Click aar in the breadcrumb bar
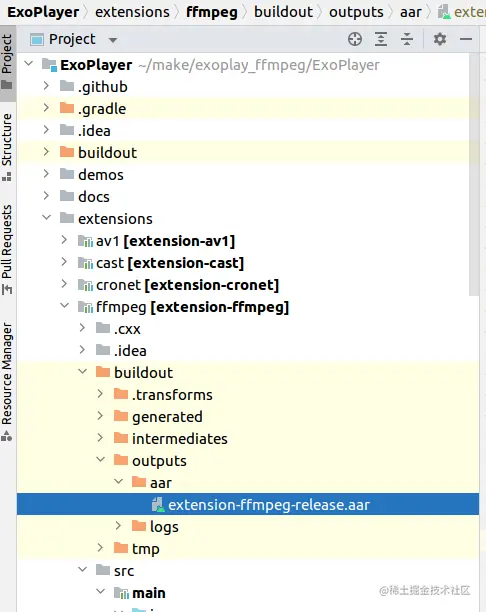This screenshot has height=612, width=486. (411, 12)
